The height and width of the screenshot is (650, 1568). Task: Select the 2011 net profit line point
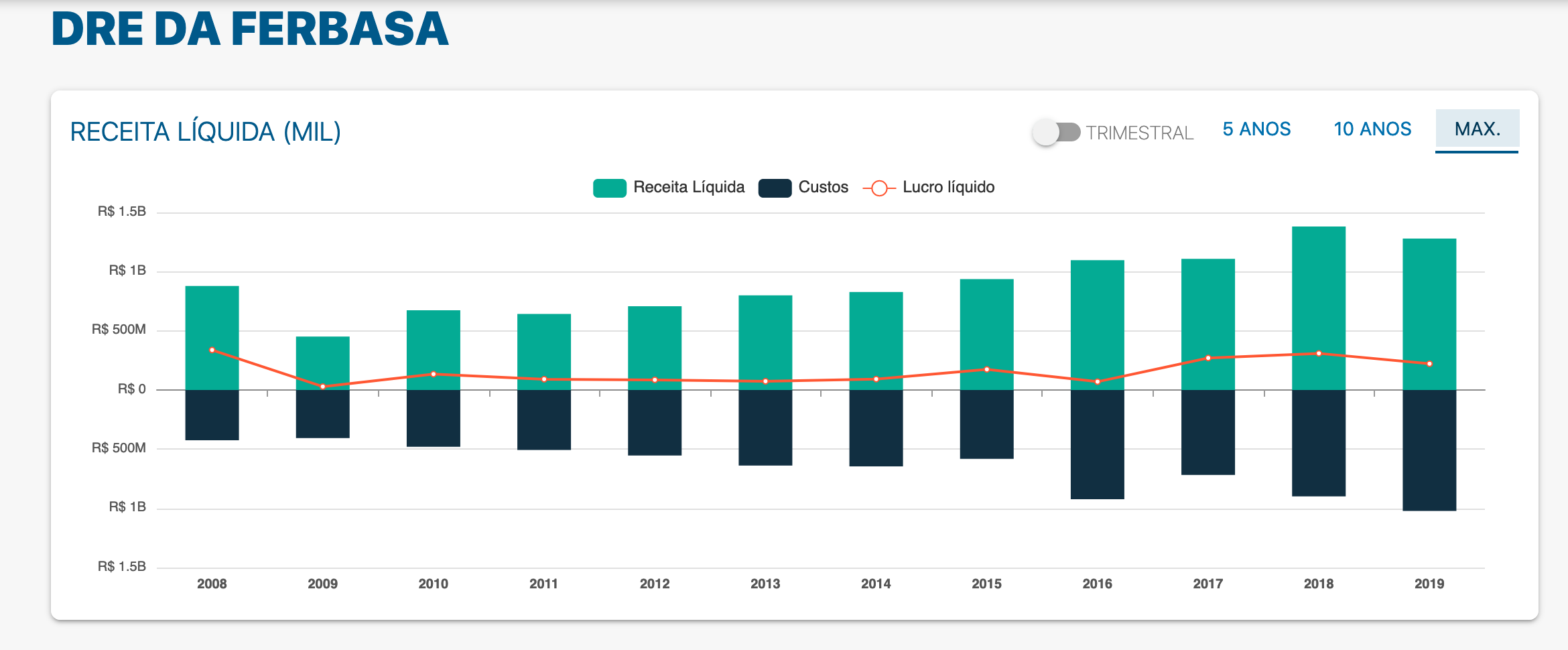(544, 379)
